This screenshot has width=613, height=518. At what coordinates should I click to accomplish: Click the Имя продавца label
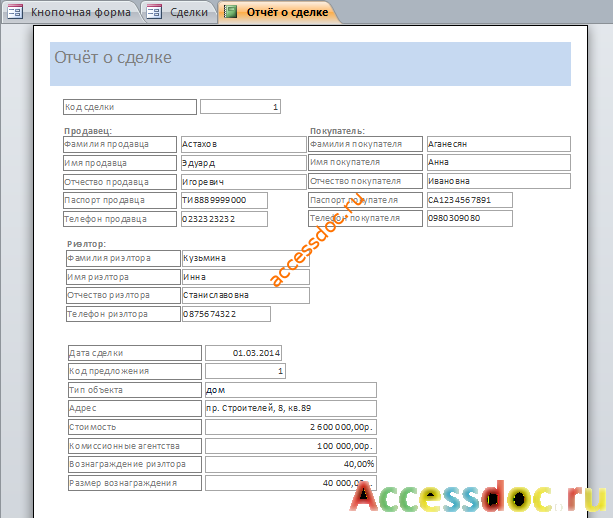(x=120, y=163)
